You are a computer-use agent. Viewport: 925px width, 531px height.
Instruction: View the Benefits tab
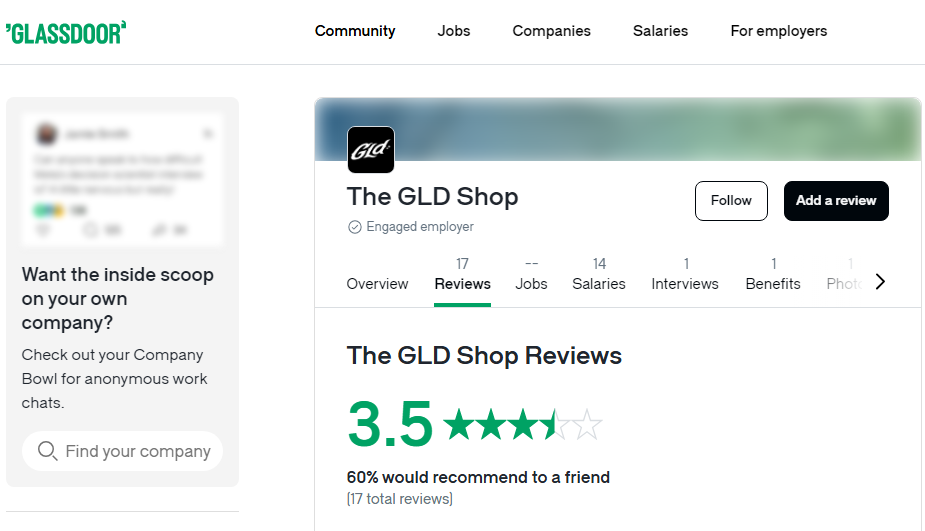pos(773,275)
